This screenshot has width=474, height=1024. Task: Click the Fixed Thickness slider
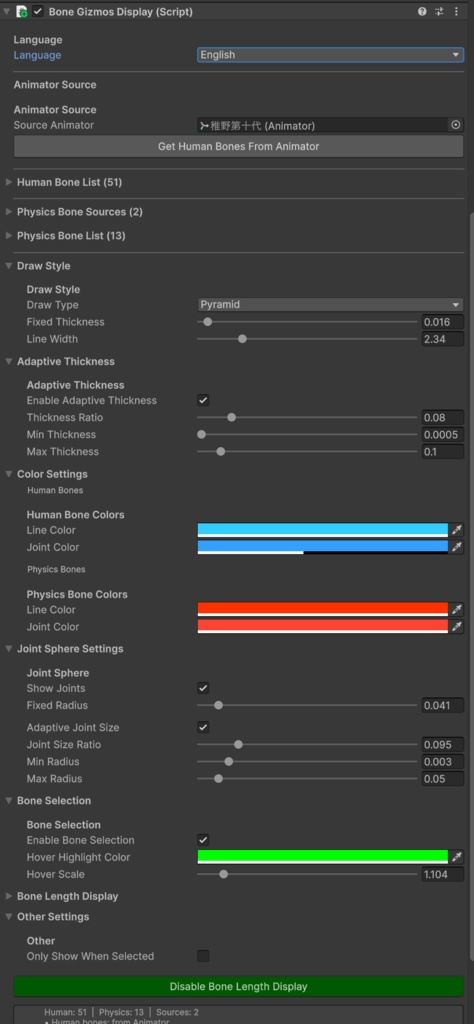coord(307,321)
